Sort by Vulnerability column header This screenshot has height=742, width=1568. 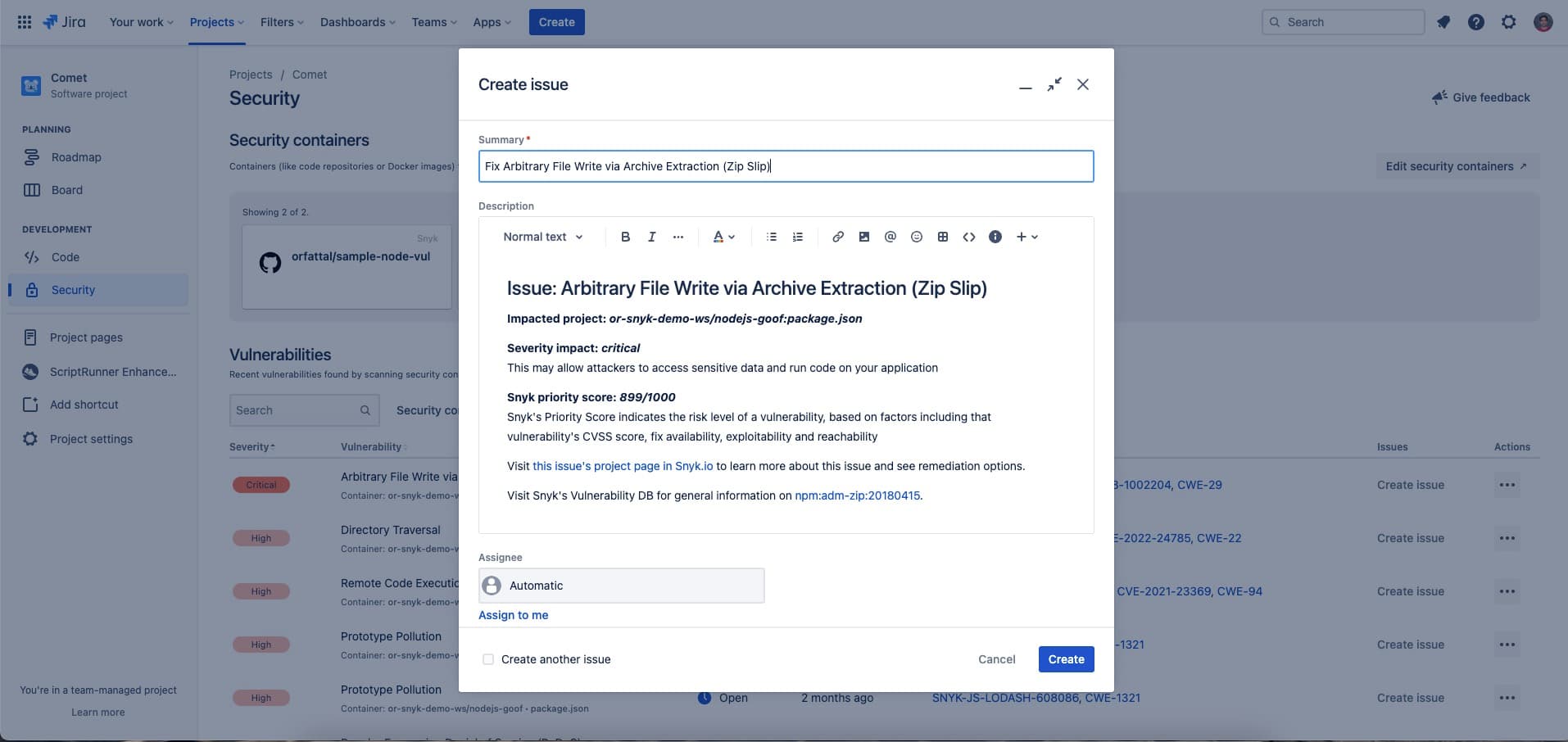(374, 447)
